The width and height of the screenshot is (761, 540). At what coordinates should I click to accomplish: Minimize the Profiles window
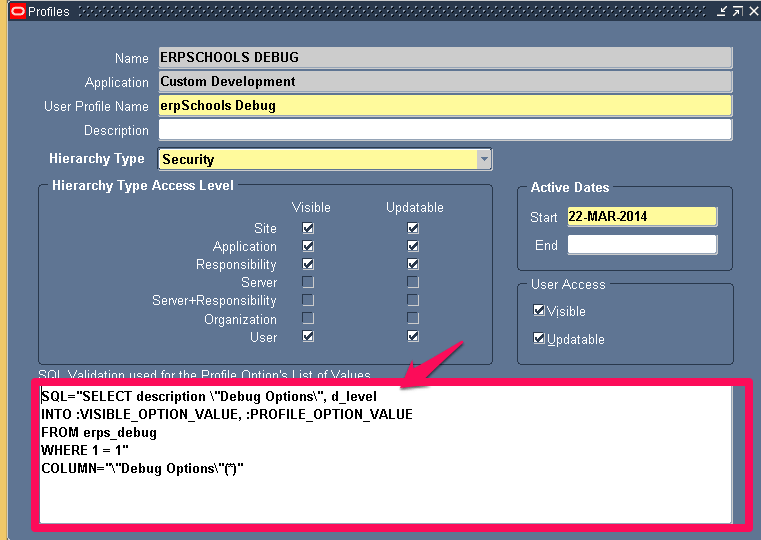point(722,11)
